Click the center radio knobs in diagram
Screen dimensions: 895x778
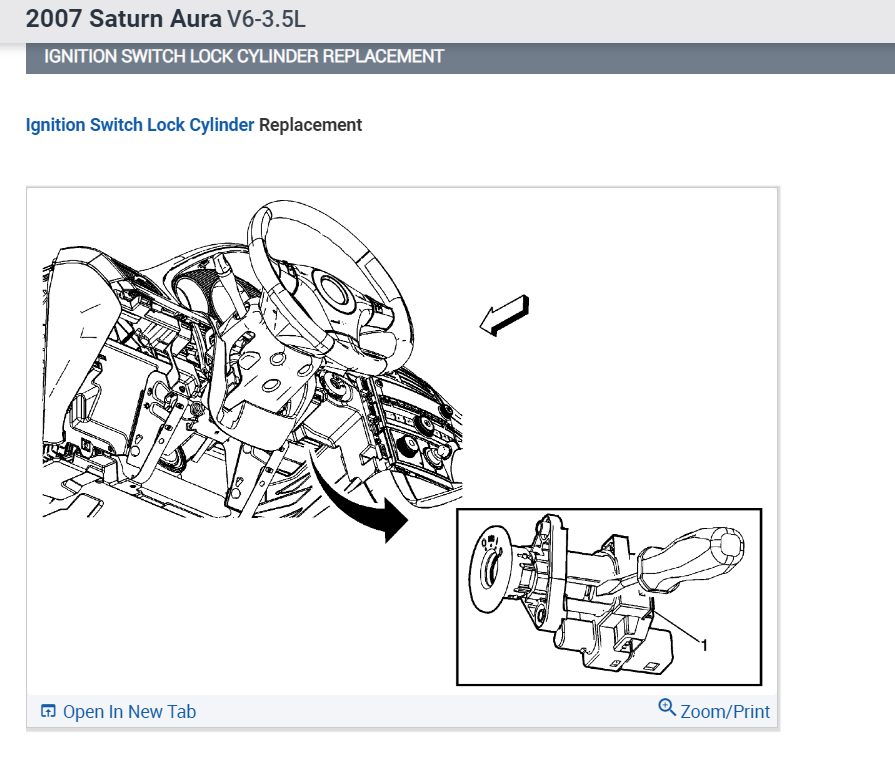[x=422, y=440]
